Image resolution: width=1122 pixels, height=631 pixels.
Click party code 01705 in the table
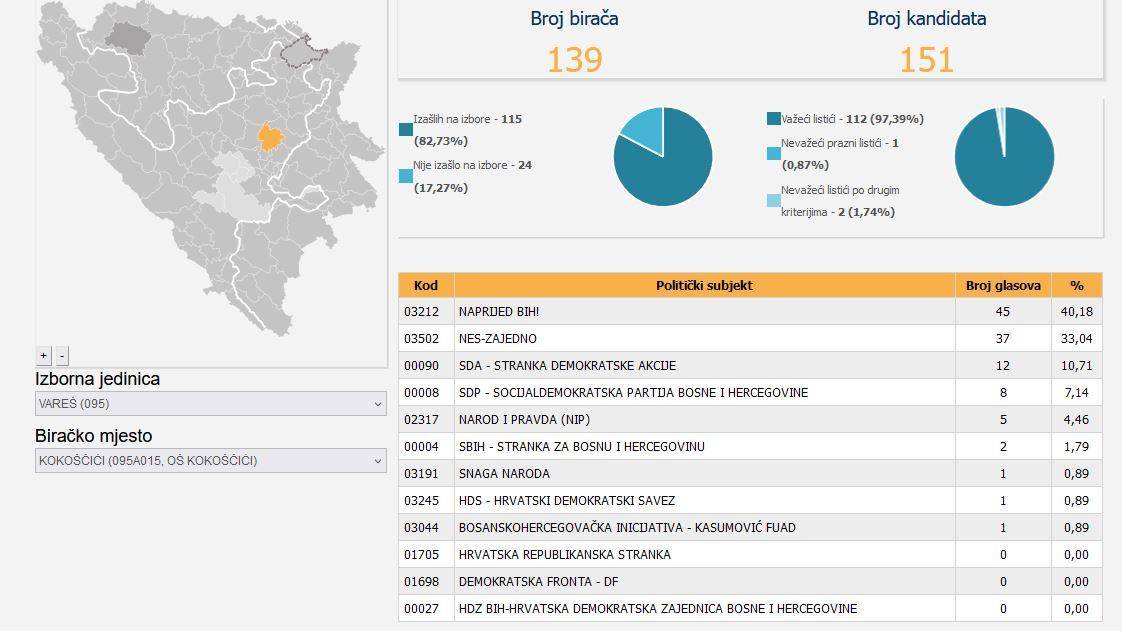pyautogui.click(x=421, y=554)
